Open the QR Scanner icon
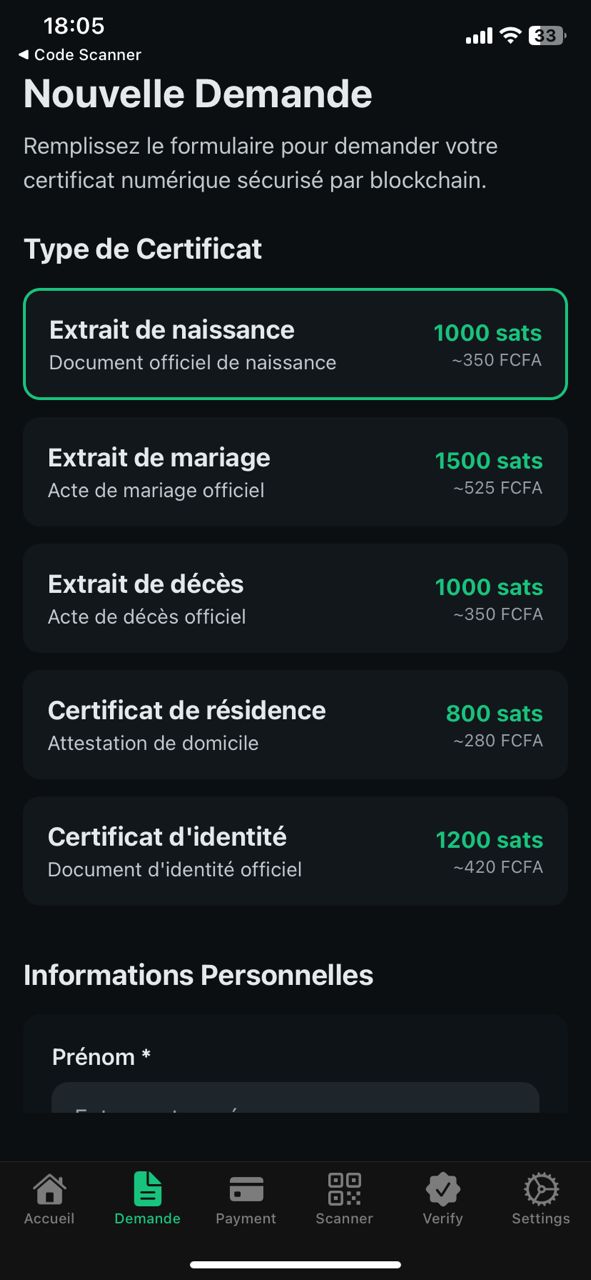 [344, 1189]
